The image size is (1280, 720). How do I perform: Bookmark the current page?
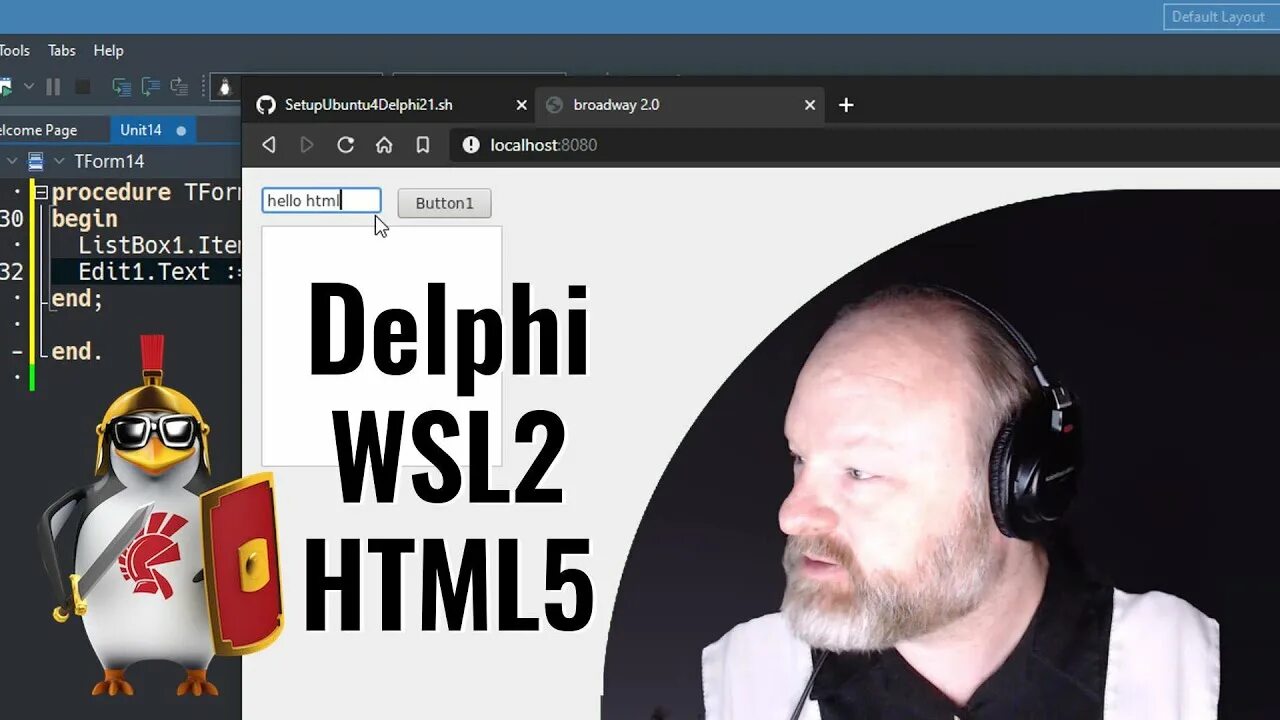(423, 145)
